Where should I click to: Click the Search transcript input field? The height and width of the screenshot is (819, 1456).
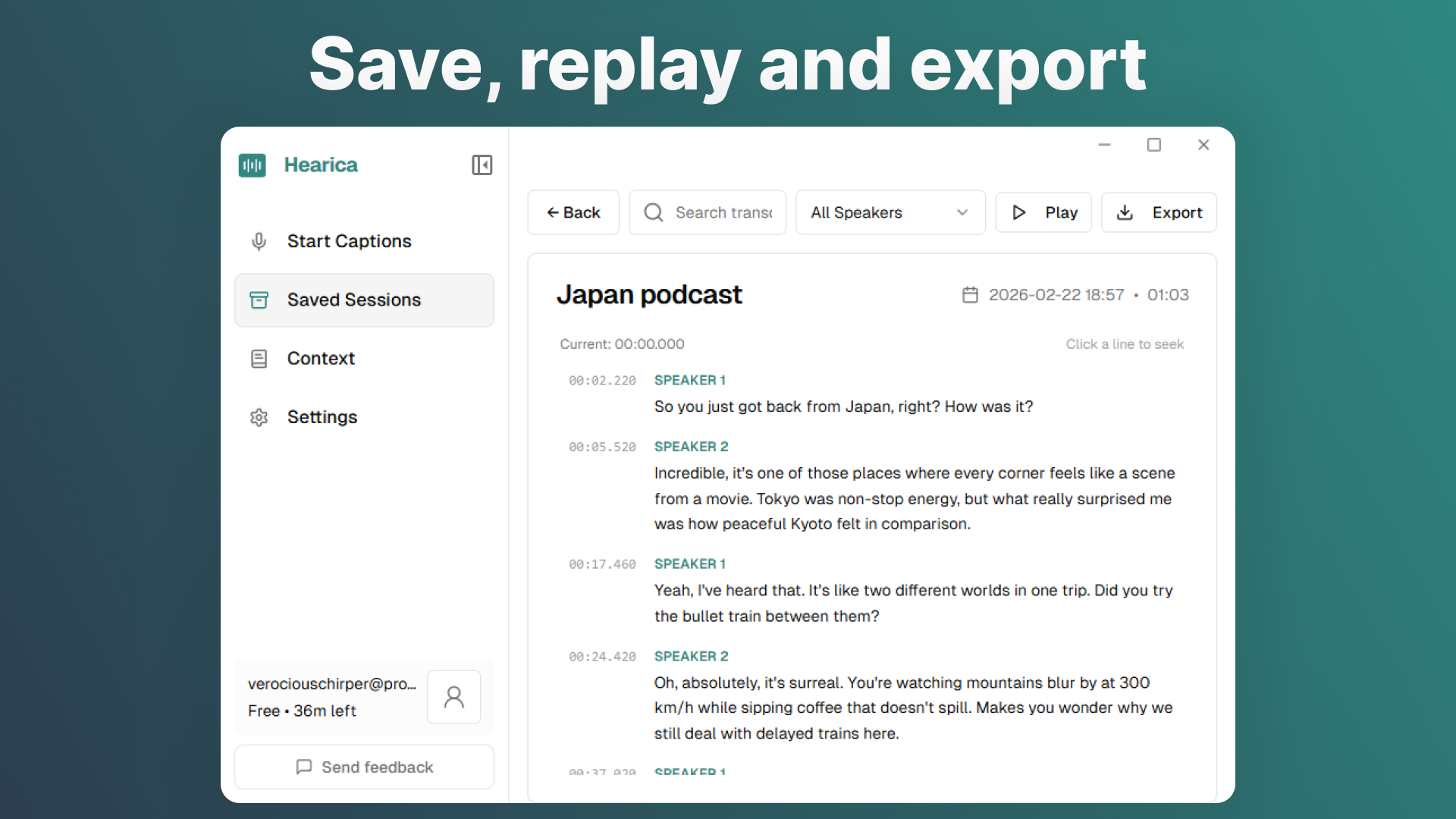[x=723, y=212]
